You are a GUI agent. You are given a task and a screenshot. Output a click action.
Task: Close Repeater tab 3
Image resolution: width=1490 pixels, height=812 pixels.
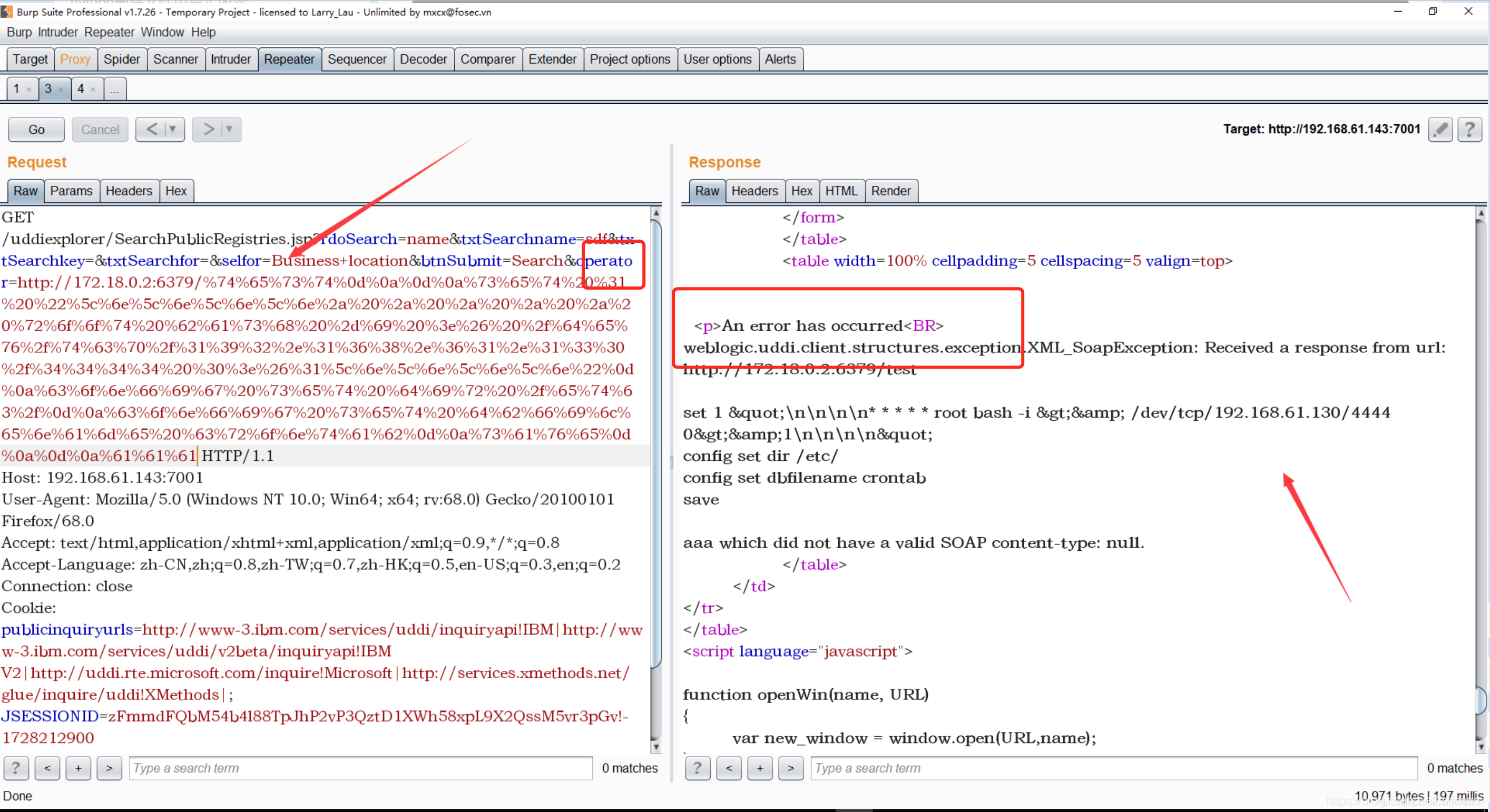pos(60,90)
